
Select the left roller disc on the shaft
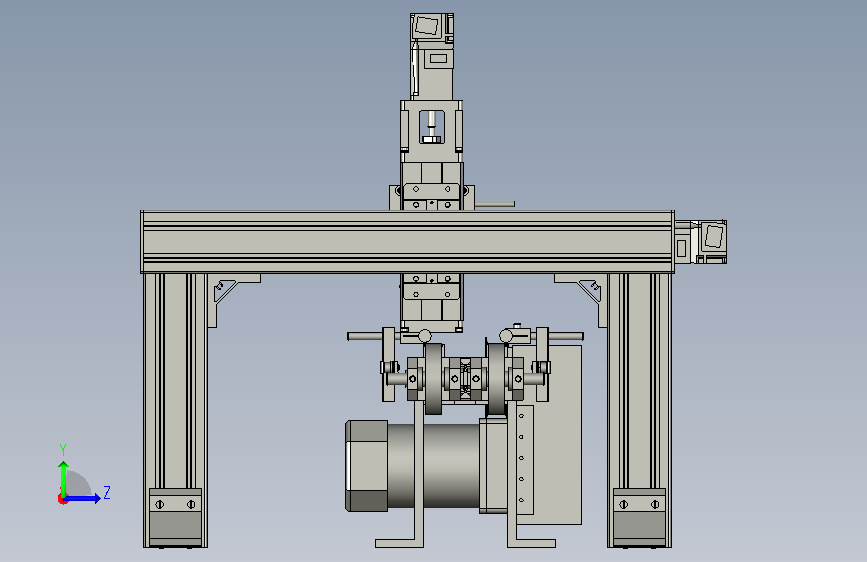[434, 379]
